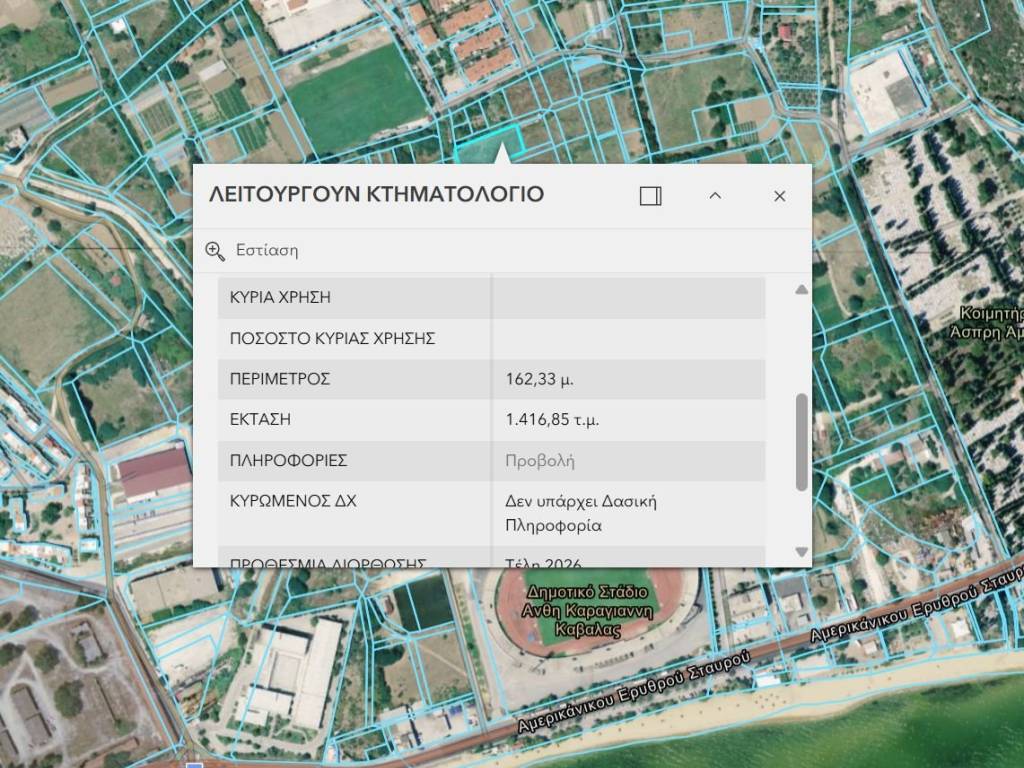Click the attribute table scroll up arrow

[x=801, y=290]
